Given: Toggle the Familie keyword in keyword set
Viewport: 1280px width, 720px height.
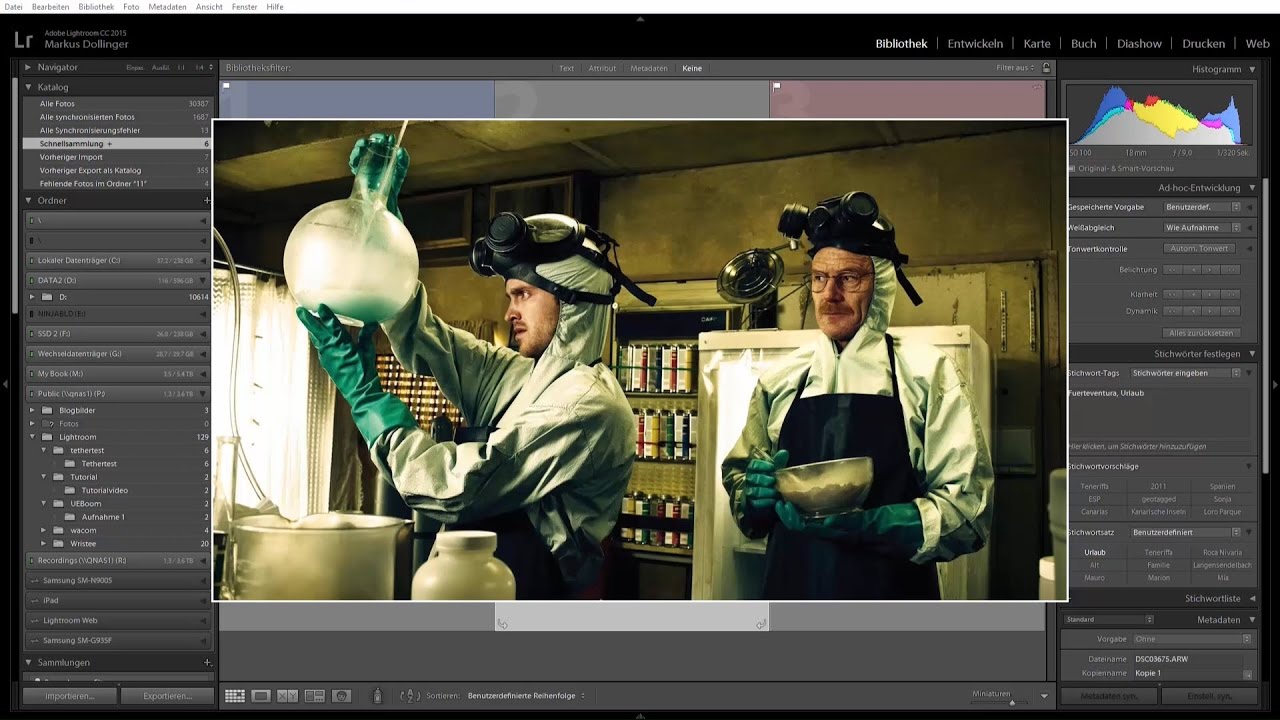Looking at the screenshot, I should 1158,565.
